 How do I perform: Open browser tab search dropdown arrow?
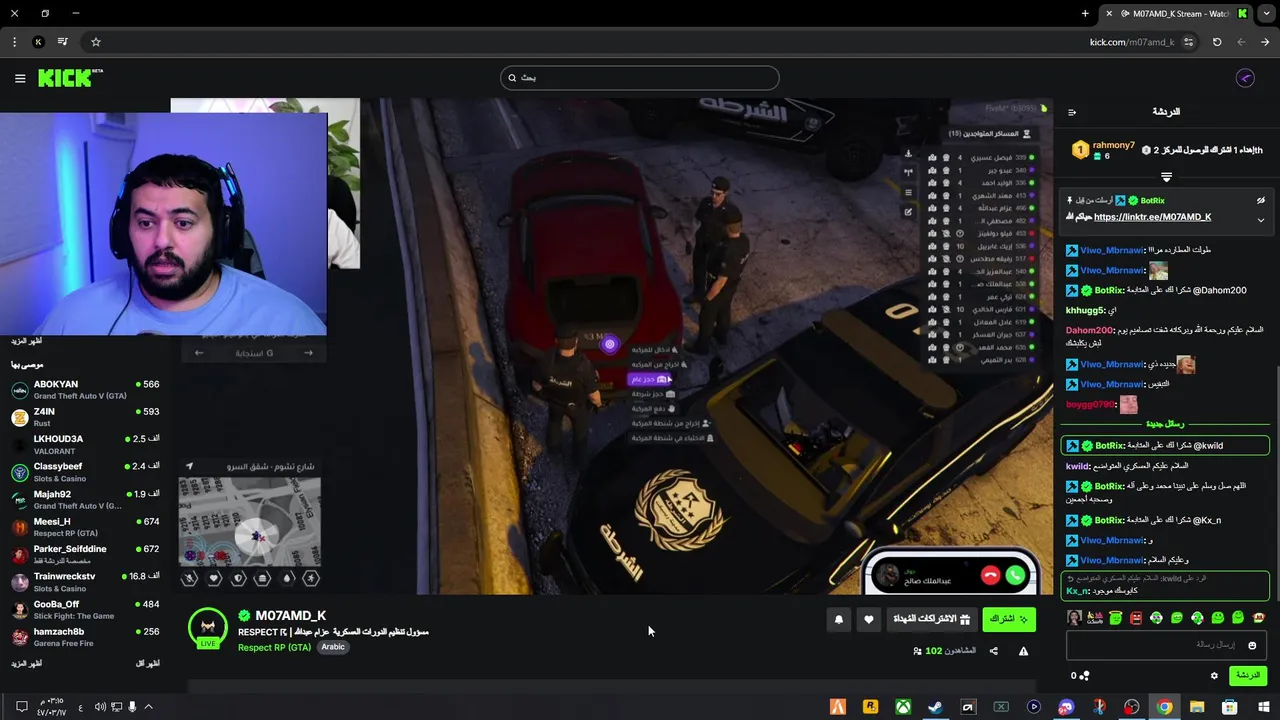pyautogui.click(x=1266, y=14)
